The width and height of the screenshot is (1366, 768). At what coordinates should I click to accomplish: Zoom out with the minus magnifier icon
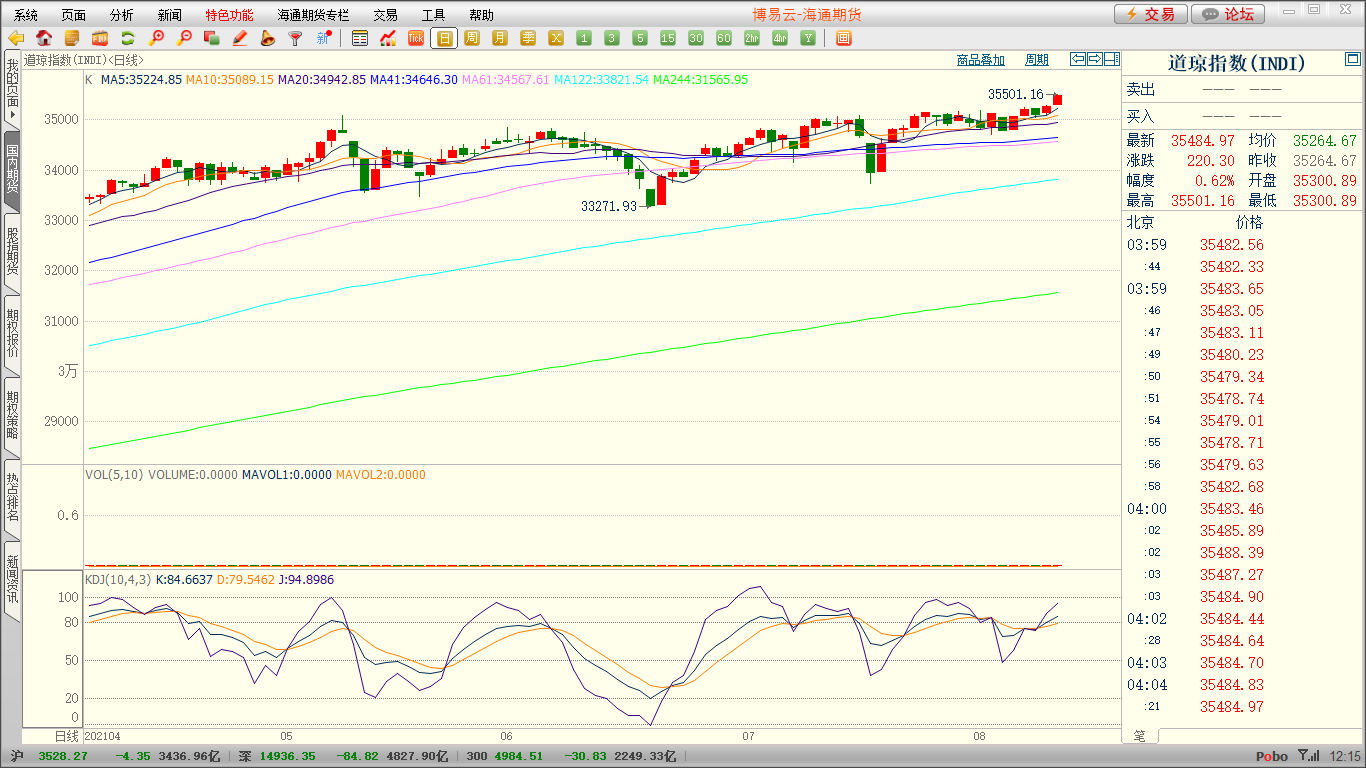pyautogui.click(x=184, y=38)
